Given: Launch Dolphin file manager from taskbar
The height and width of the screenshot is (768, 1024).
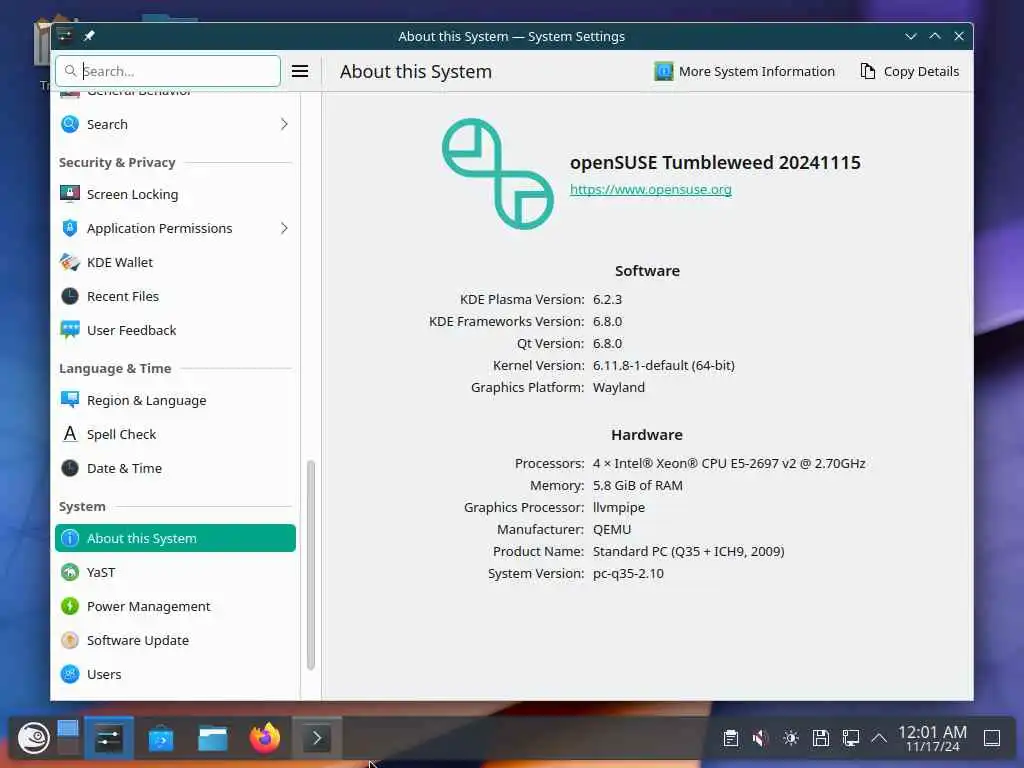Looking at the screenshot, I should click(213, 739).
